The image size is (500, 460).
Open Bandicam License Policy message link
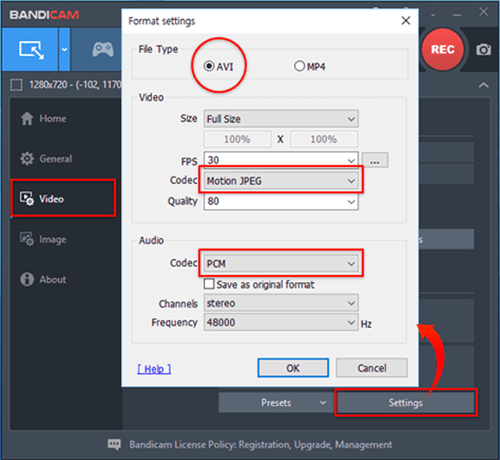pos(261,445)
